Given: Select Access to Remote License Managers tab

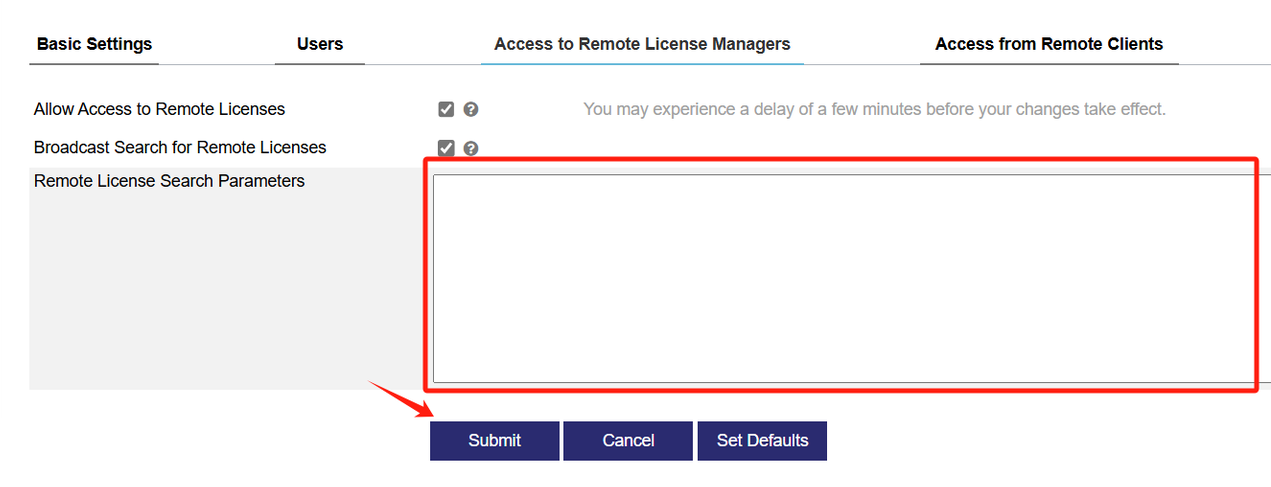Looking at the screenshot, I should tap(642, 44).
